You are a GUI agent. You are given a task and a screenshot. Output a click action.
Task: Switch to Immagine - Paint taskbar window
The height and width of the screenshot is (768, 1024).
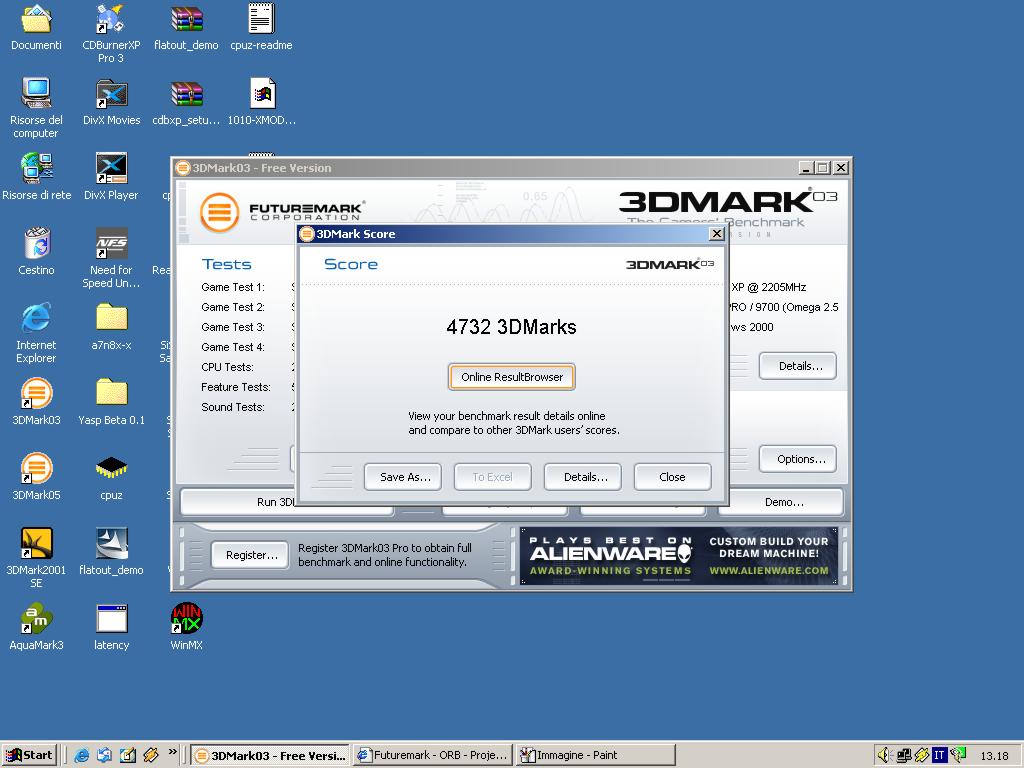595,756
